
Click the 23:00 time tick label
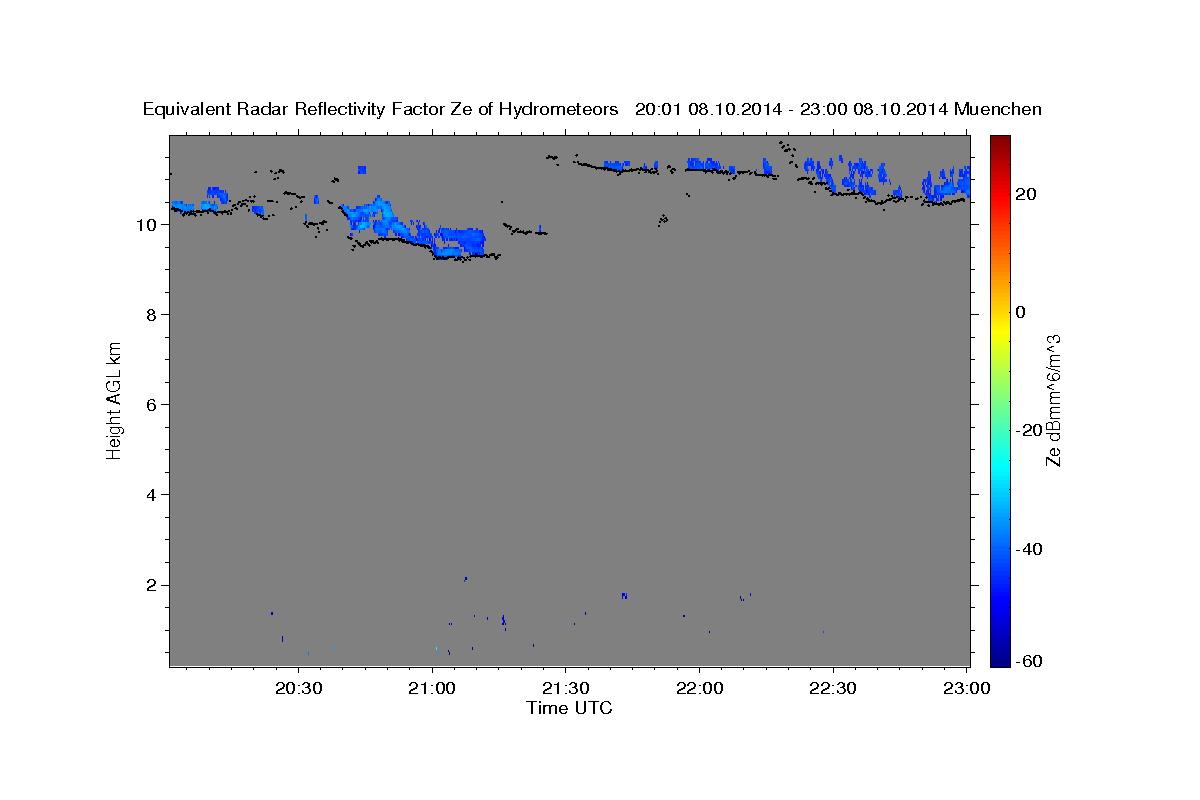click(x=966, y=688)
